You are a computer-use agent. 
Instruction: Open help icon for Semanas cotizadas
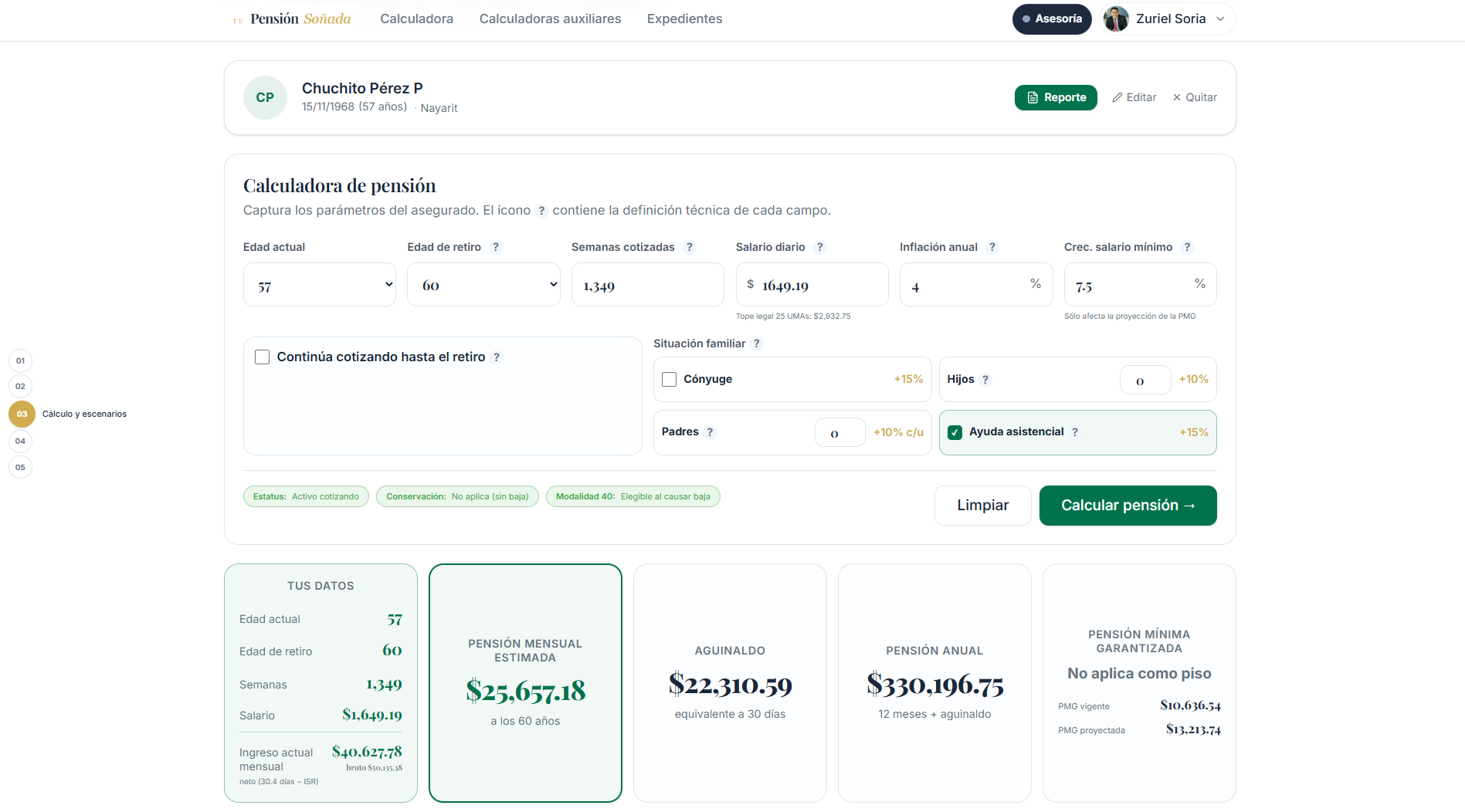click(x=690, y=247)
